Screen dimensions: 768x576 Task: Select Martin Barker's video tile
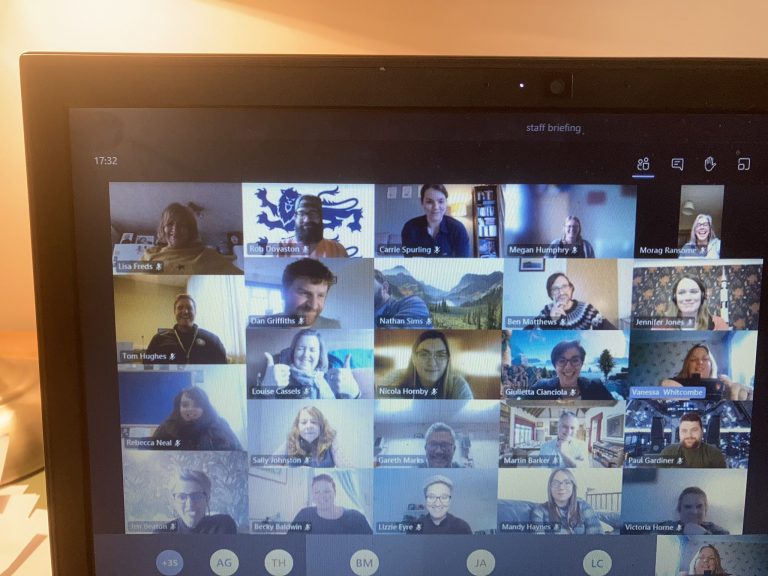[x=562, y=434]
